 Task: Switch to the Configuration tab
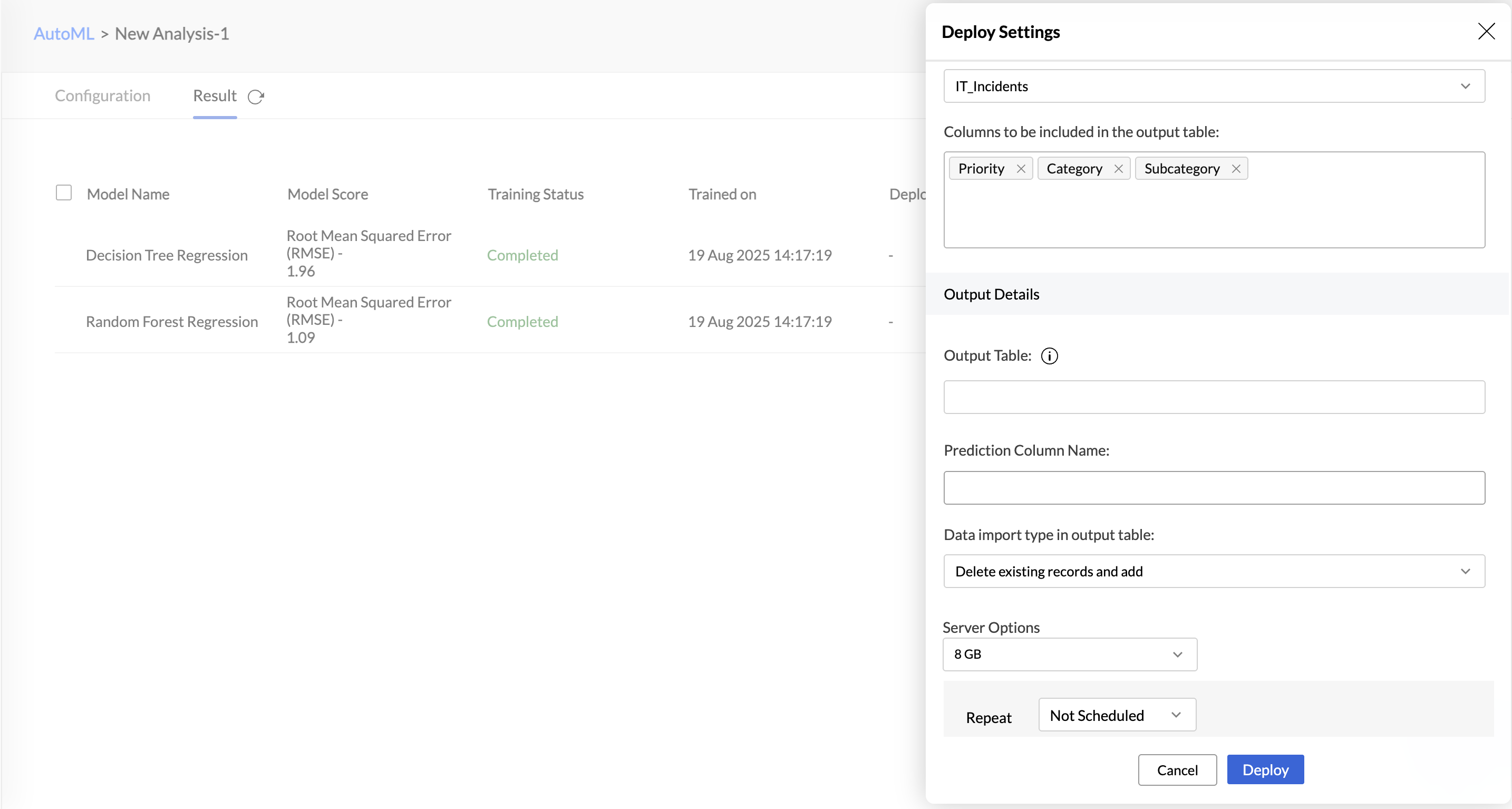point(103,95)
